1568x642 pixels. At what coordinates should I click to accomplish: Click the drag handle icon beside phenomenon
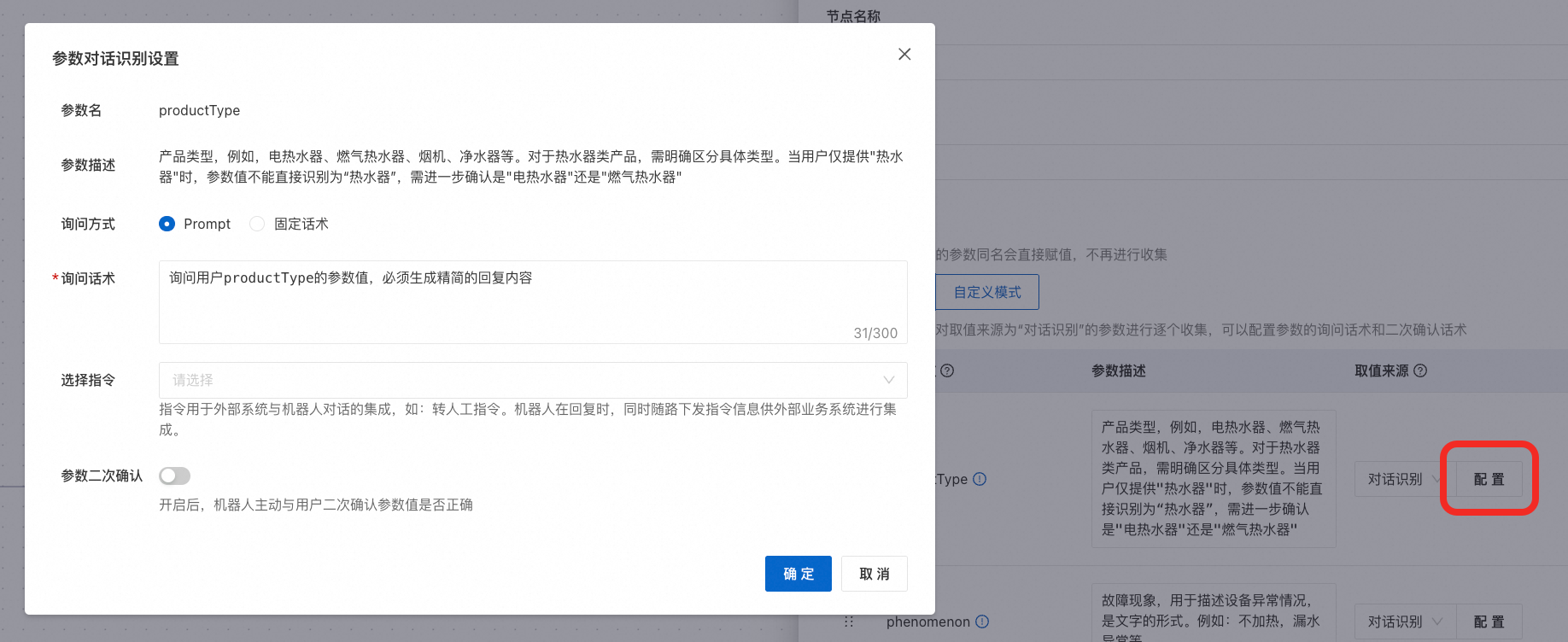(849, 622)
